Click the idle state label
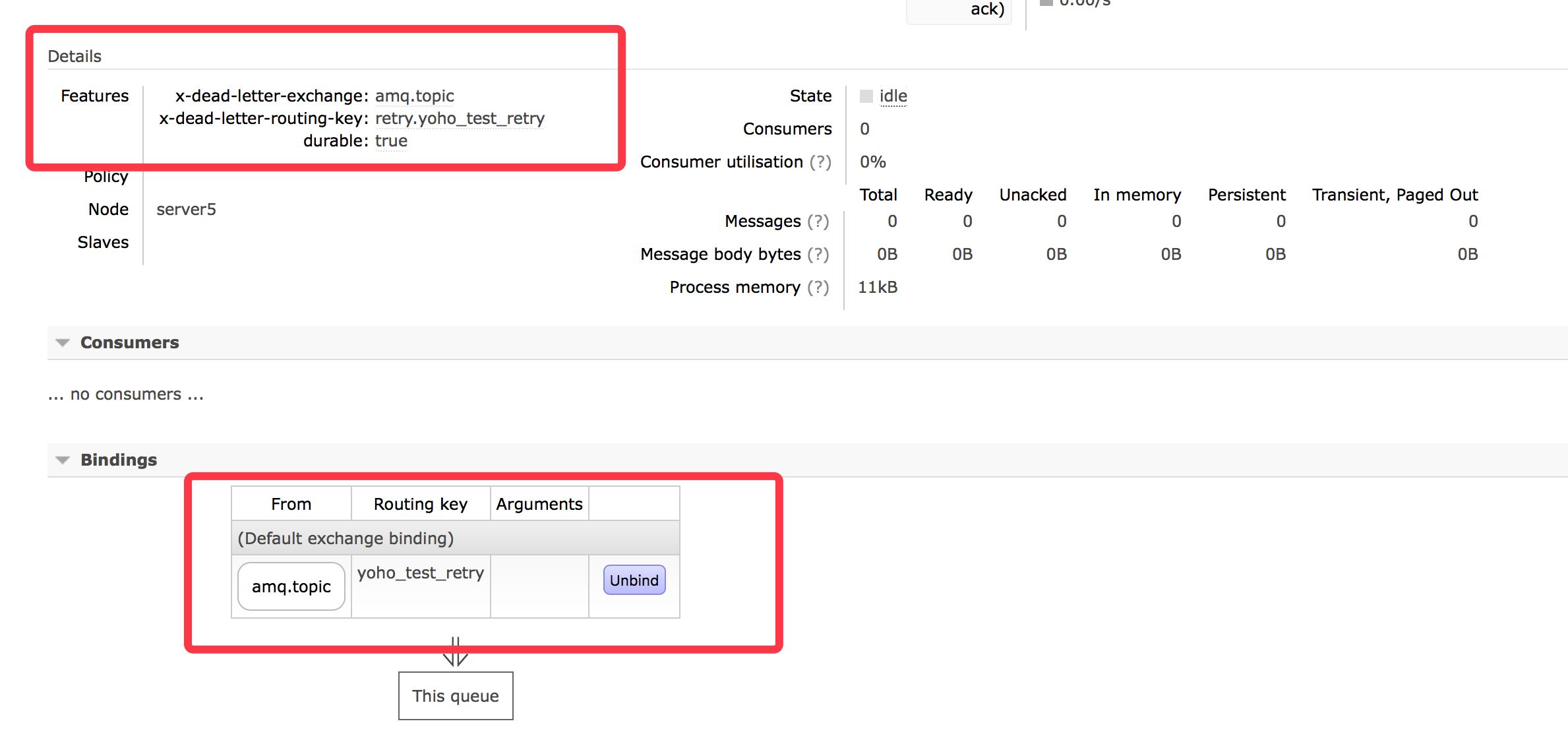The height and width of the screenshot is (744, 1568). coord(893,96)
